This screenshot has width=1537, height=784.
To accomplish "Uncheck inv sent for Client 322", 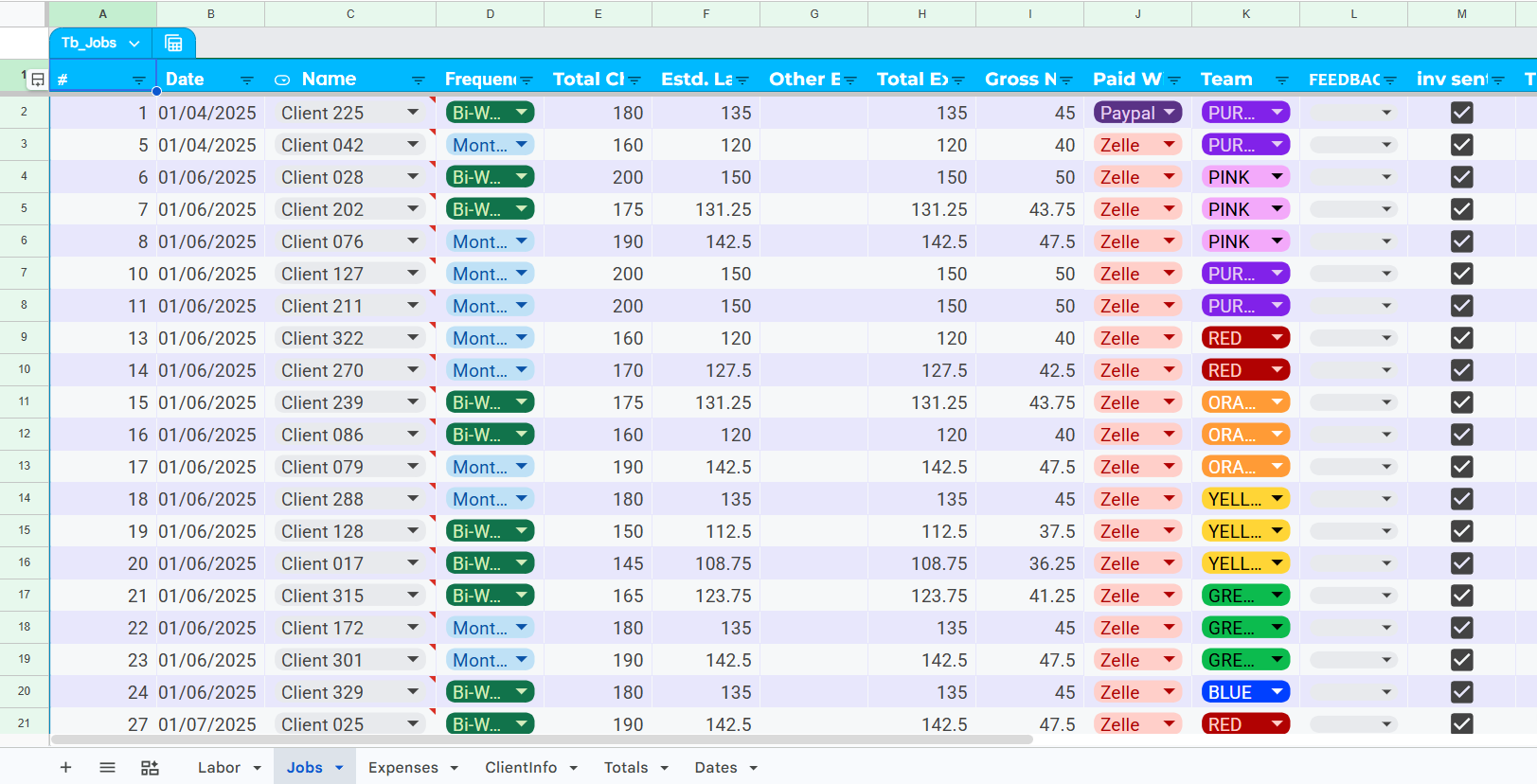I will tap(1462, 338).
